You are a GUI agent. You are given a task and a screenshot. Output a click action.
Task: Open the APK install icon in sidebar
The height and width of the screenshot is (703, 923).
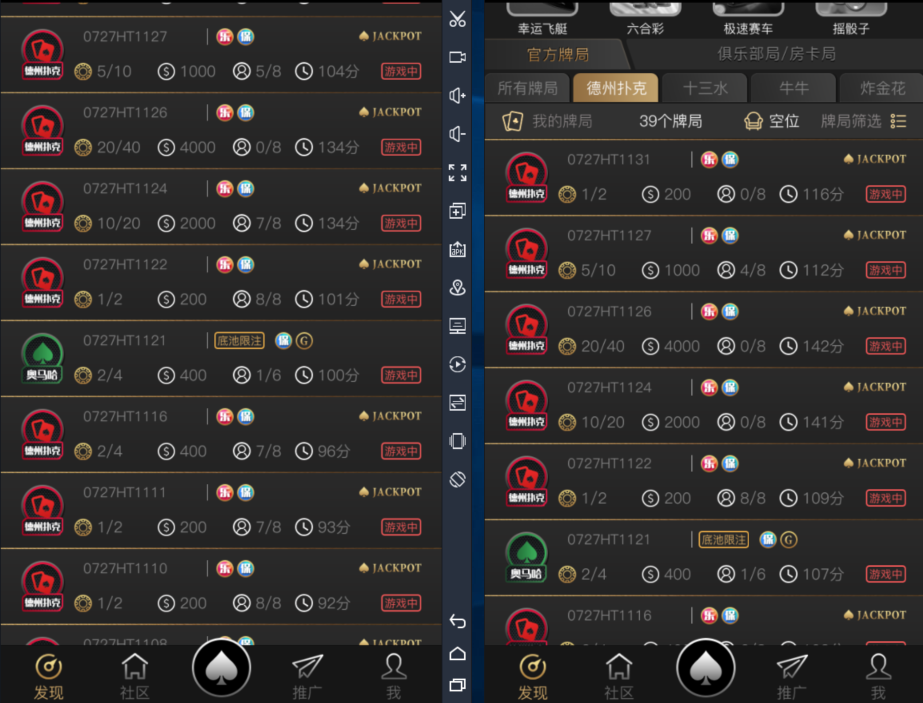(x=457, y=250)
